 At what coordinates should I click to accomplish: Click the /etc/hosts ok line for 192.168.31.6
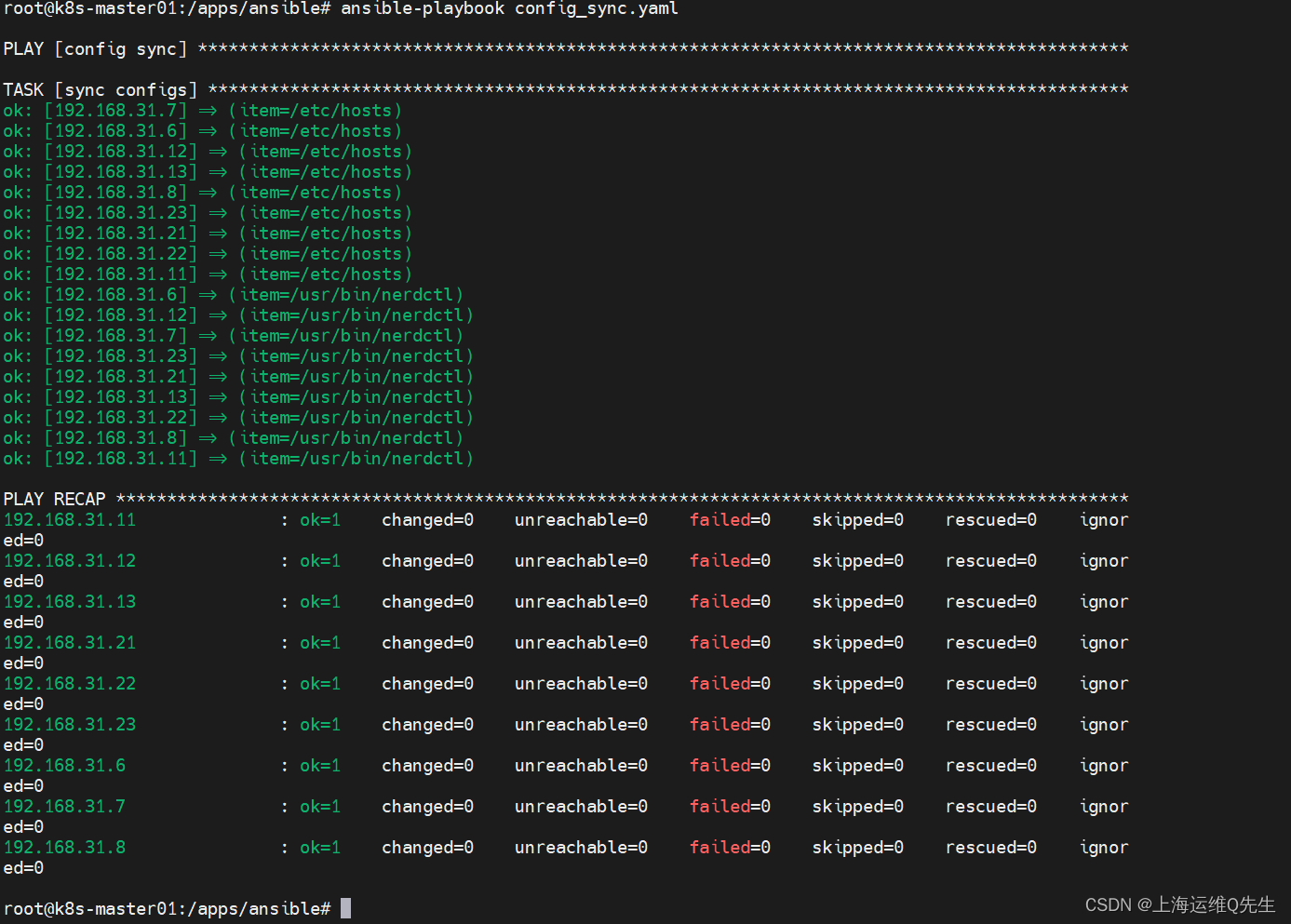(x=202, y=131)
